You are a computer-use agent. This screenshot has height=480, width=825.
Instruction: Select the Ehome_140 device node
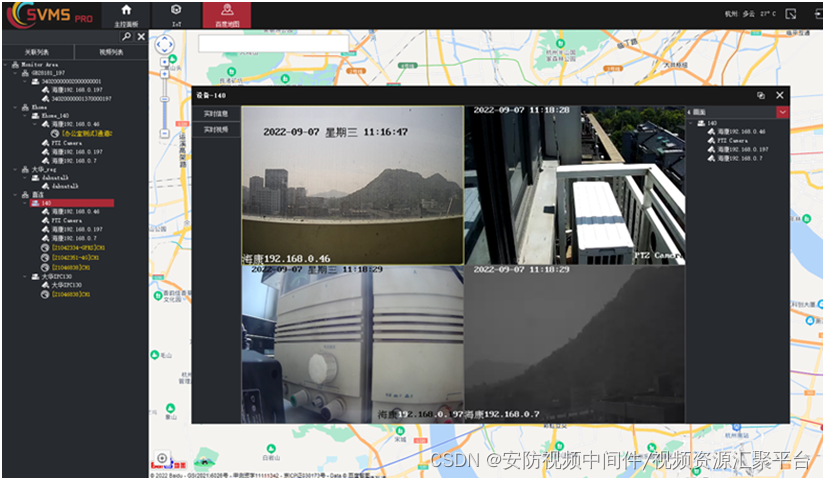point(55,116)
